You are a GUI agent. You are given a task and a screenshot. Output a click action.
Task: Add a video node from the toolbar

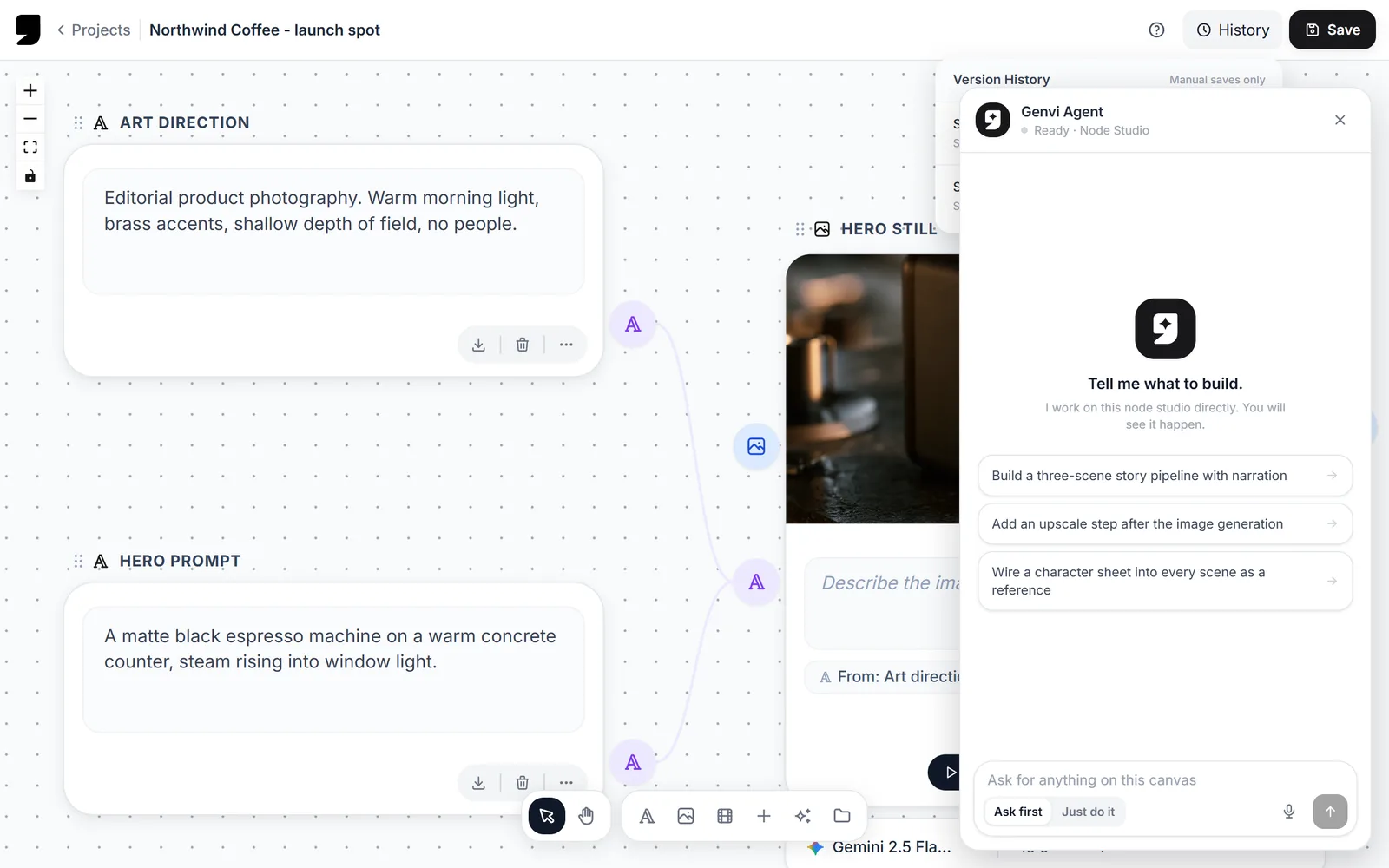(725, 816)
